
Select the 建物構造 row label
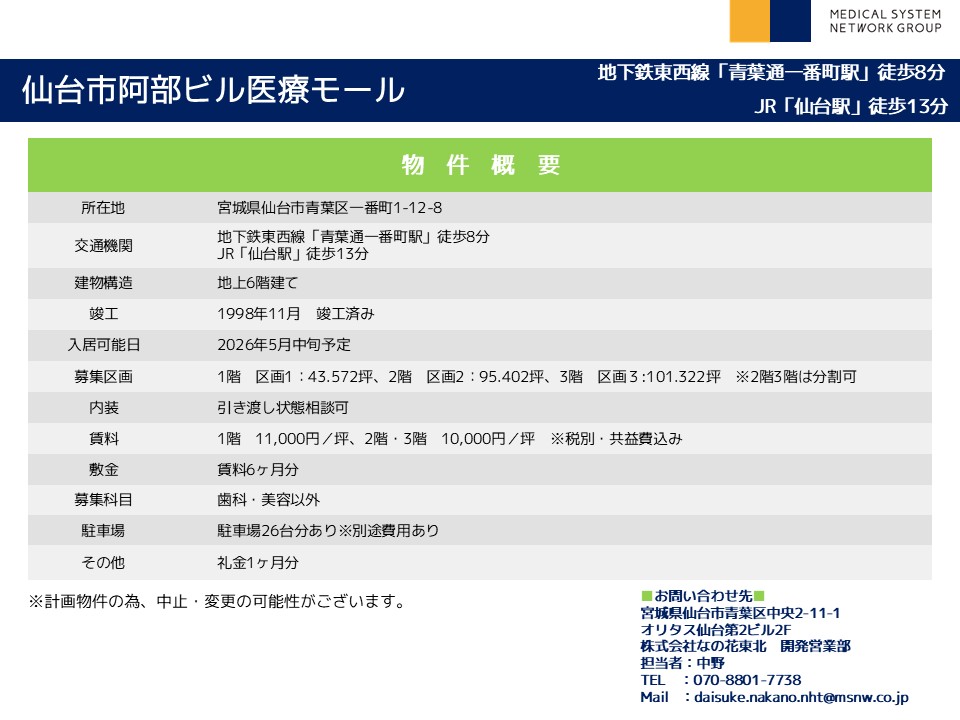point(103,283)
